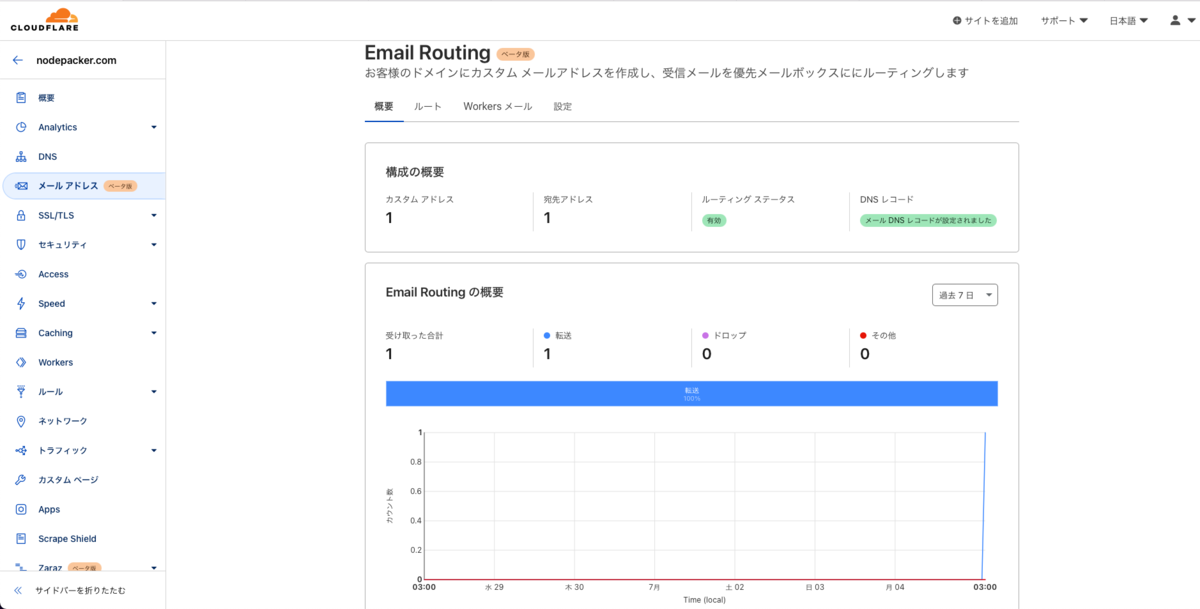Image resolution: width=1200 pixels, height=609 pixels.
Task: Click the Scrape Shield document icon
Action: pos(21,538)
